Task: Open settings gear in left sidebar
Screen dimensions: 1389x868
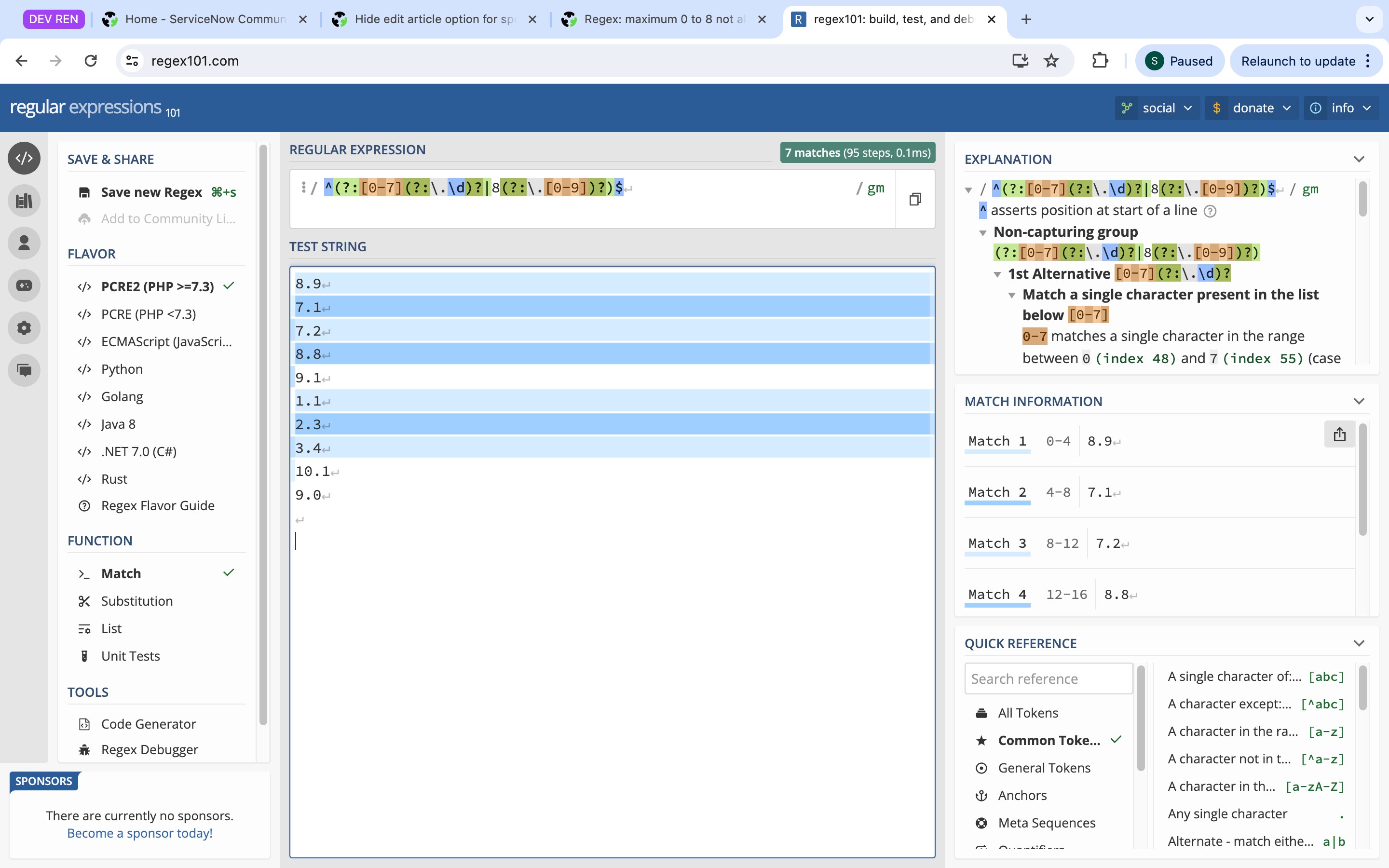Action: 24,328
